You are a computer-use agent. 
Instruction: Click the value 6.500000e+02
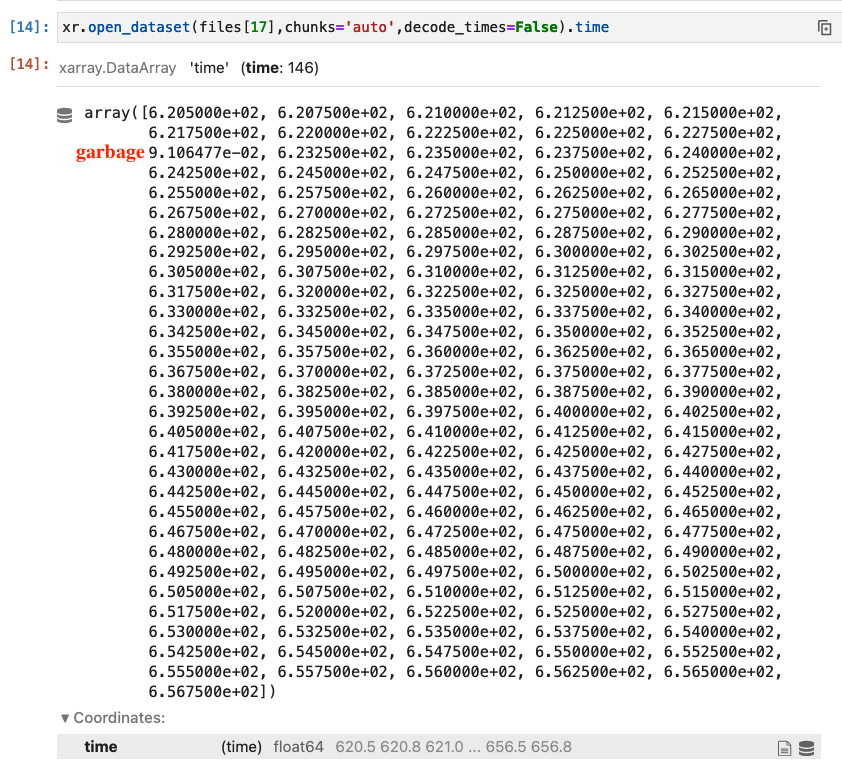[590, 572]
